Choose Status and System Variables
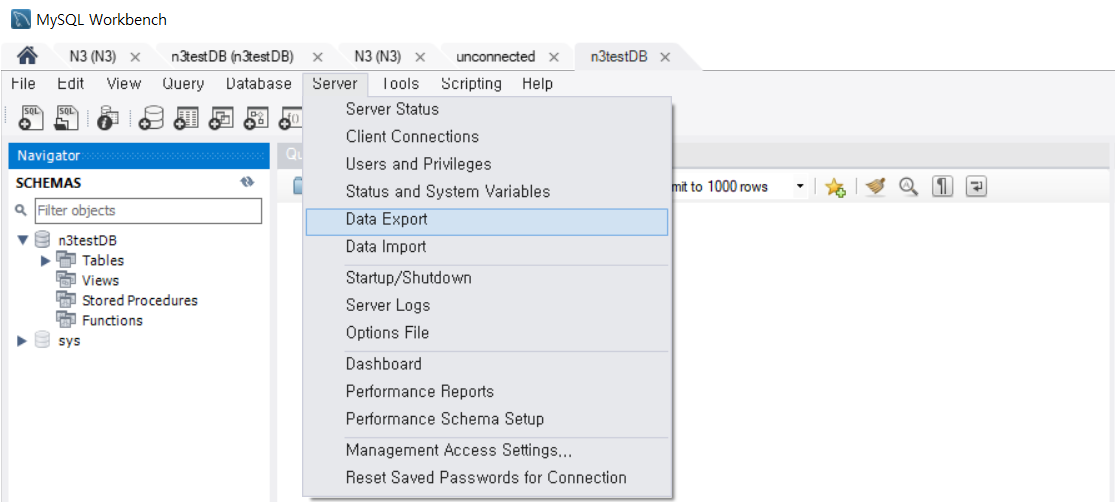 click(x=487, y=192)
